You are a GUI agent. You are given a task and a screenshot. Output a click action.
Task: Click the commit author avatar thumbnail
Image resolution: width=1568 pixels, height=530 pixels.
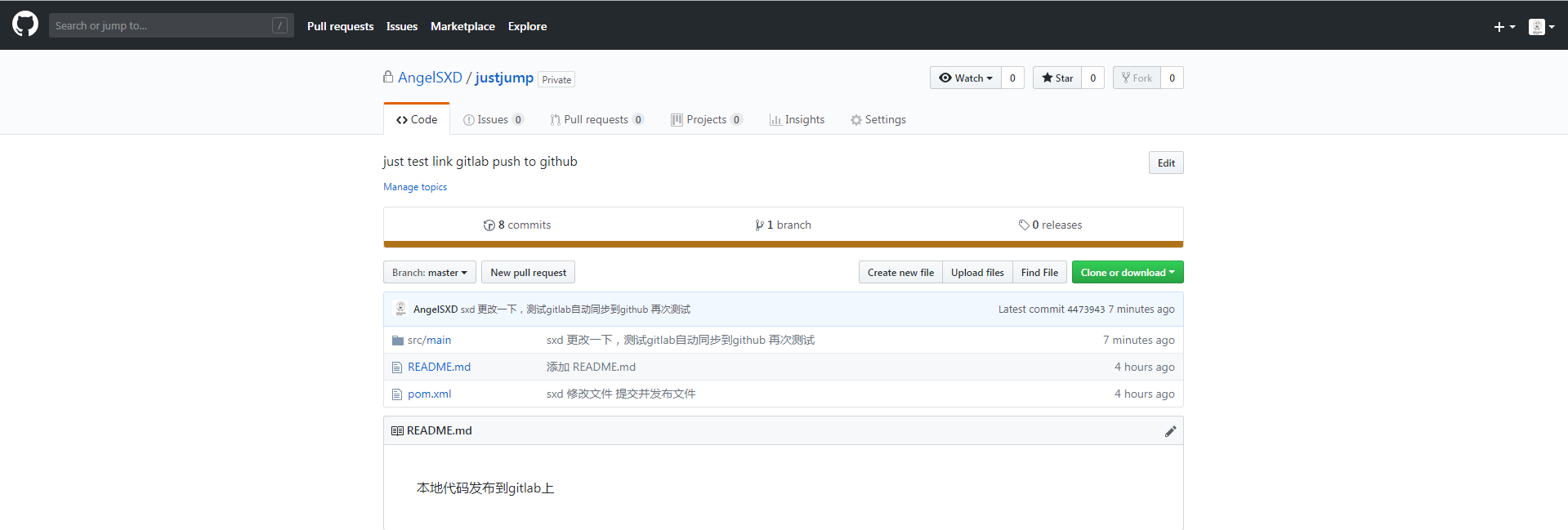coord(400,309)
